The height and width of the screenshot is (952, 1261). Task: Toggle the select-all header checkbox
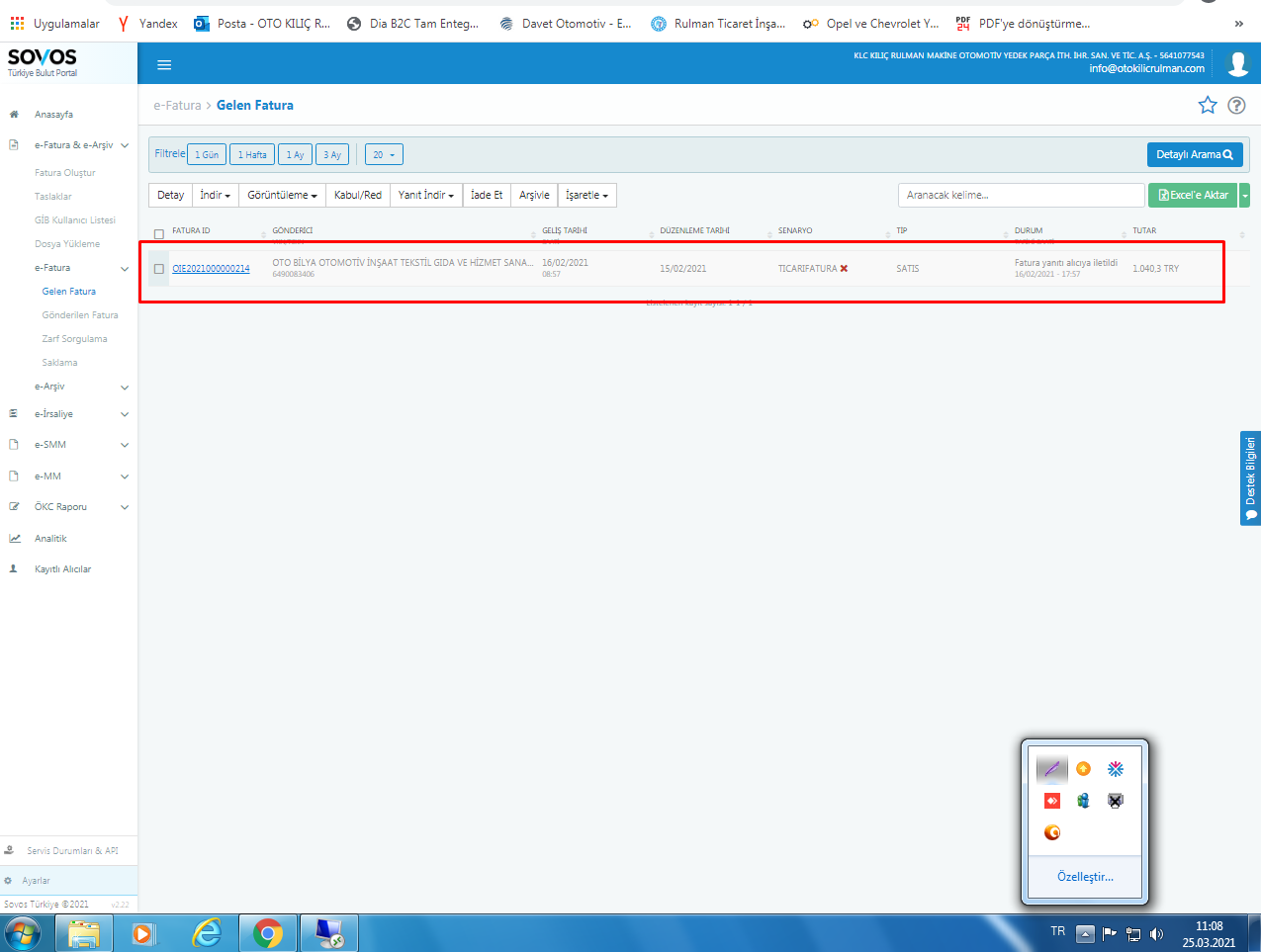click(x=159, y=234)
